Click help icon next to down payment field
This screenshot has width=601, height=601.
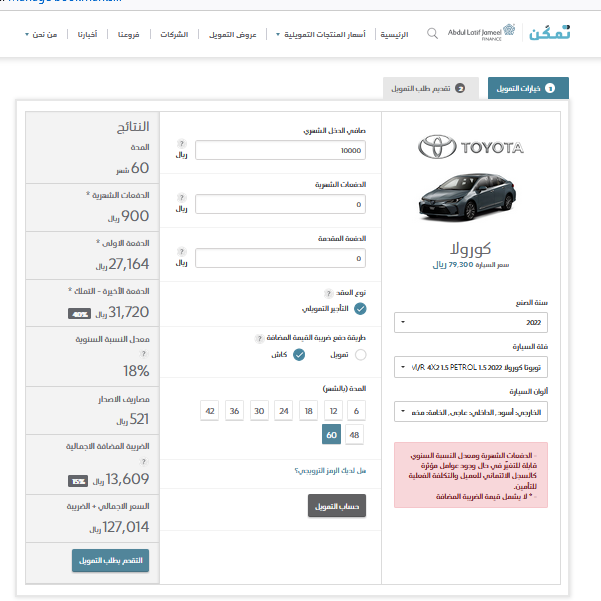(x=182, y=251)
